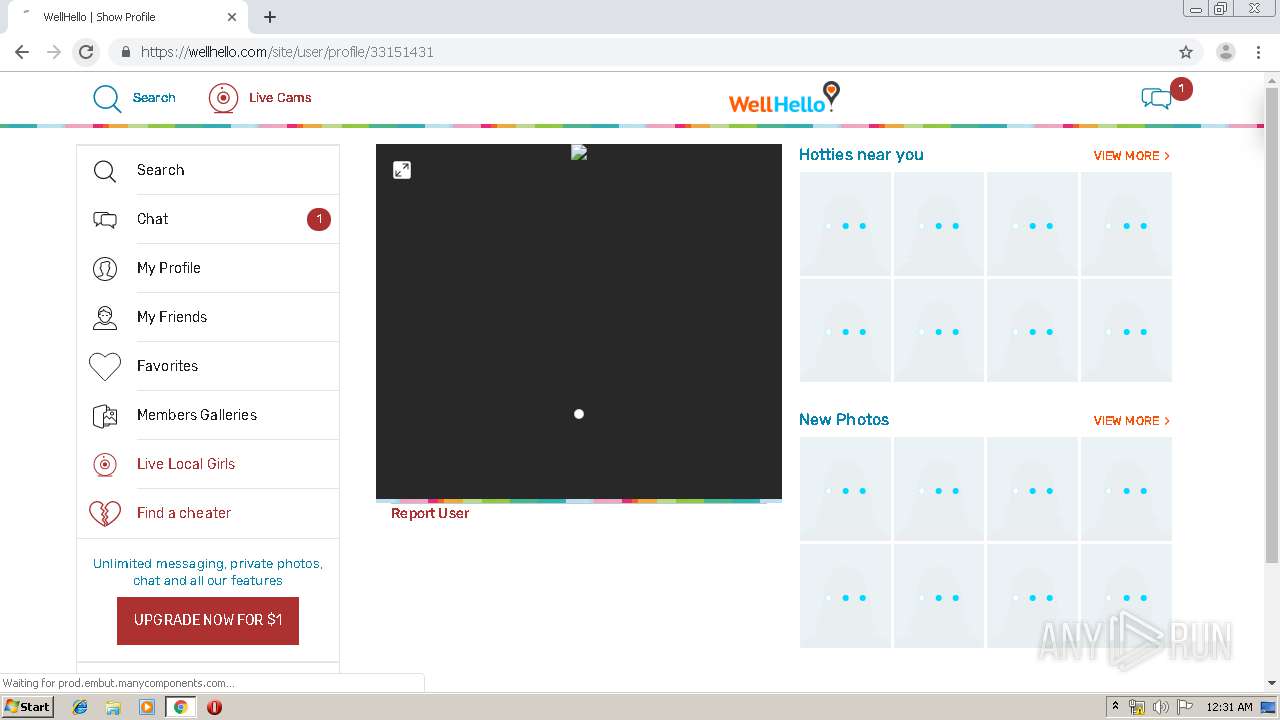Click the Hotties near you heading
The image size is (1280, 720).
861,155
